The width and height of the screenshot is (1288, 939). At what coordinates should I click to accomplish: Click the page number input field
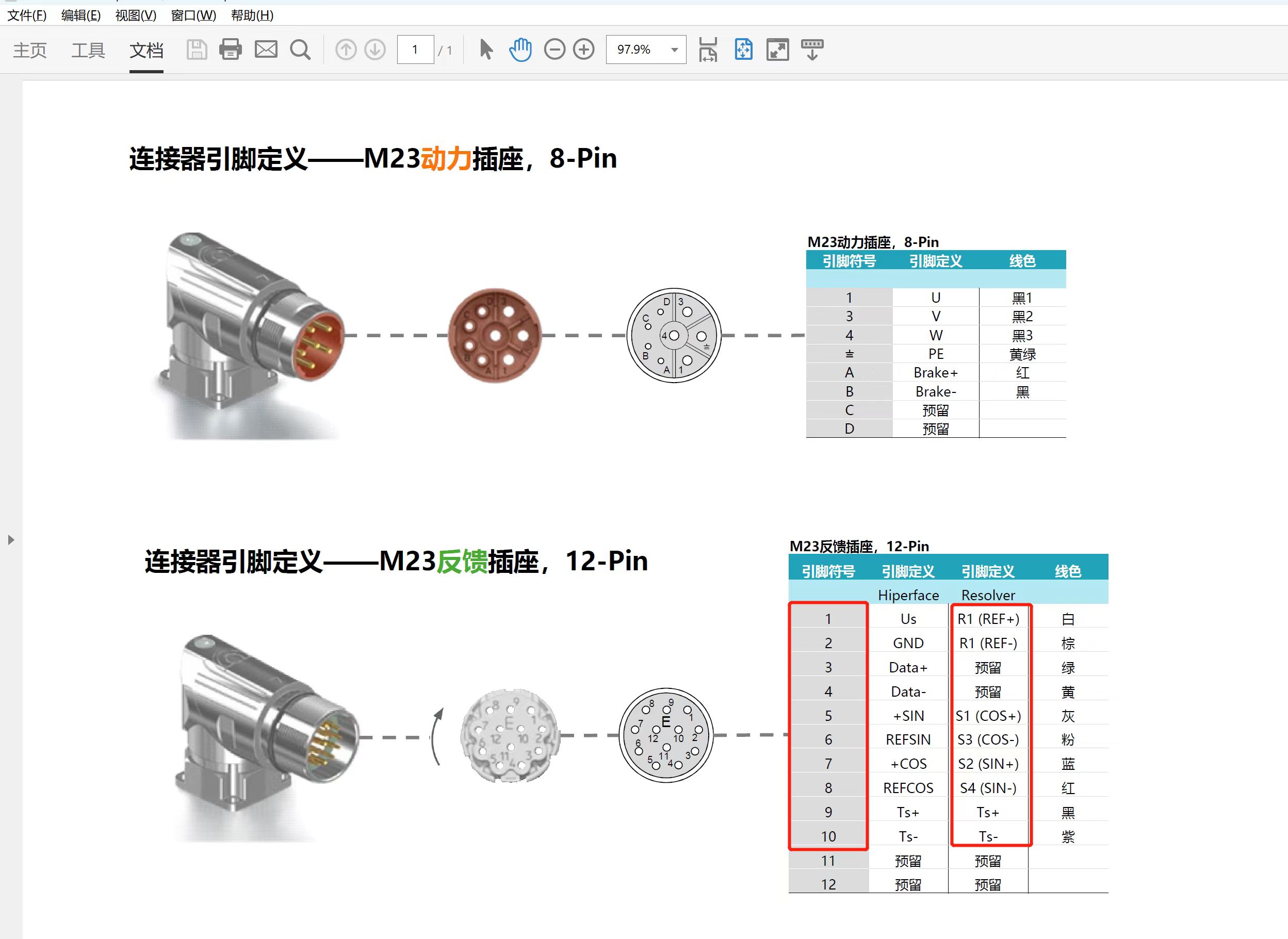[415, 50]
